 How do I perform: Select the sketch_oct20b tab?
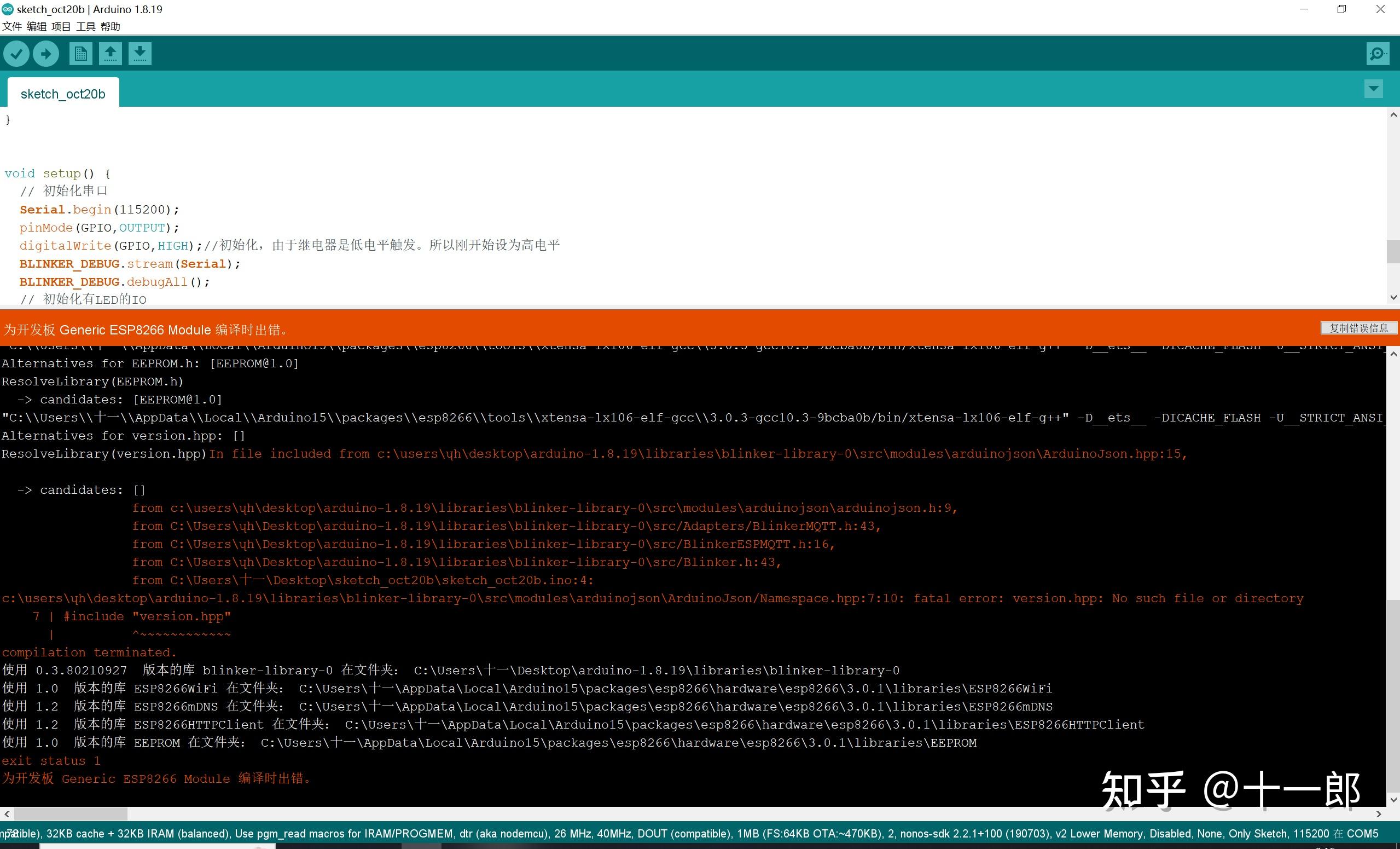pyautogui.click(x=63, y=94)
